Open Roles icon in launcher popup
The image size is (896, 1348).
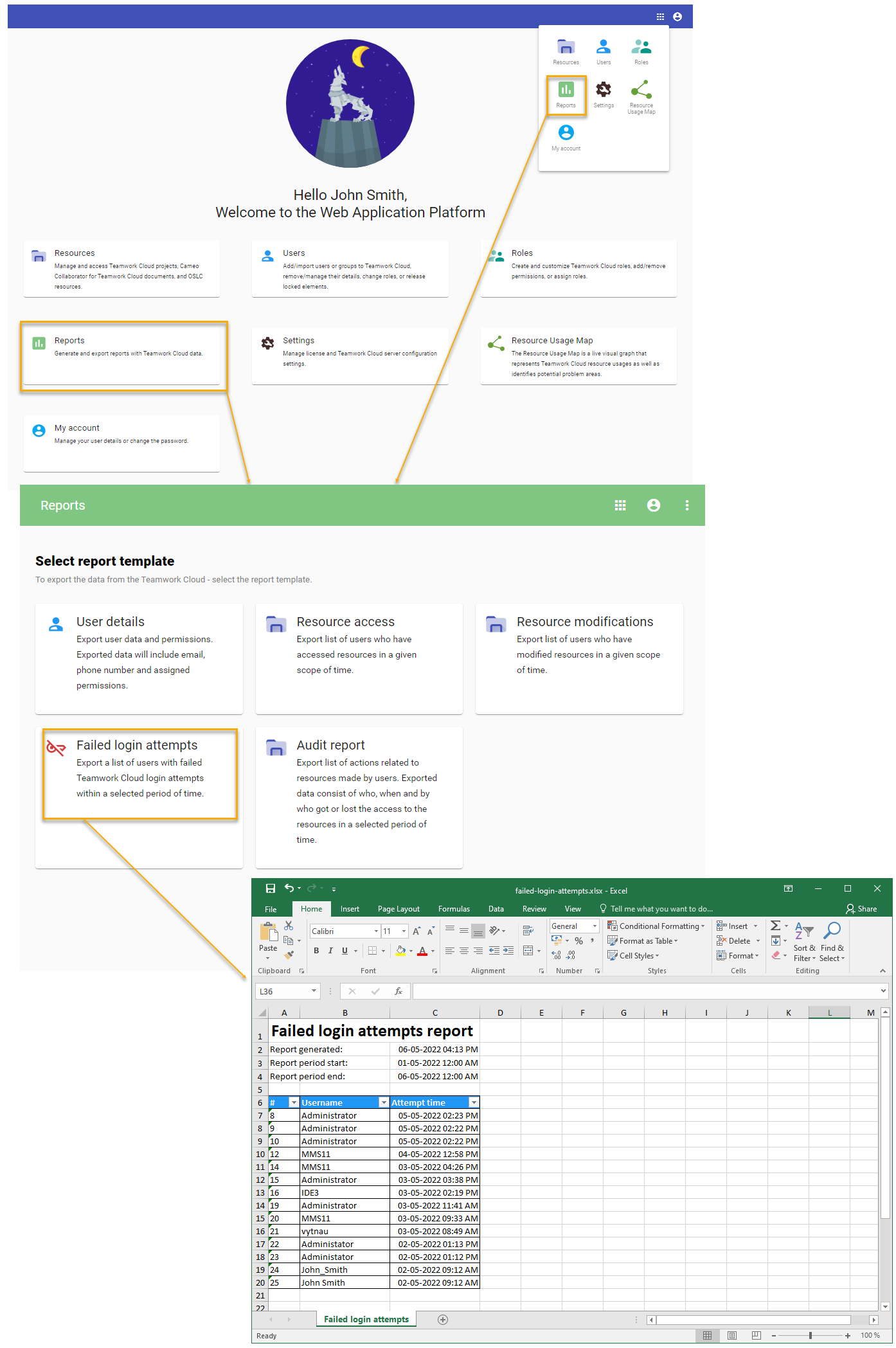pyautogui.click(x=641, y=52)
